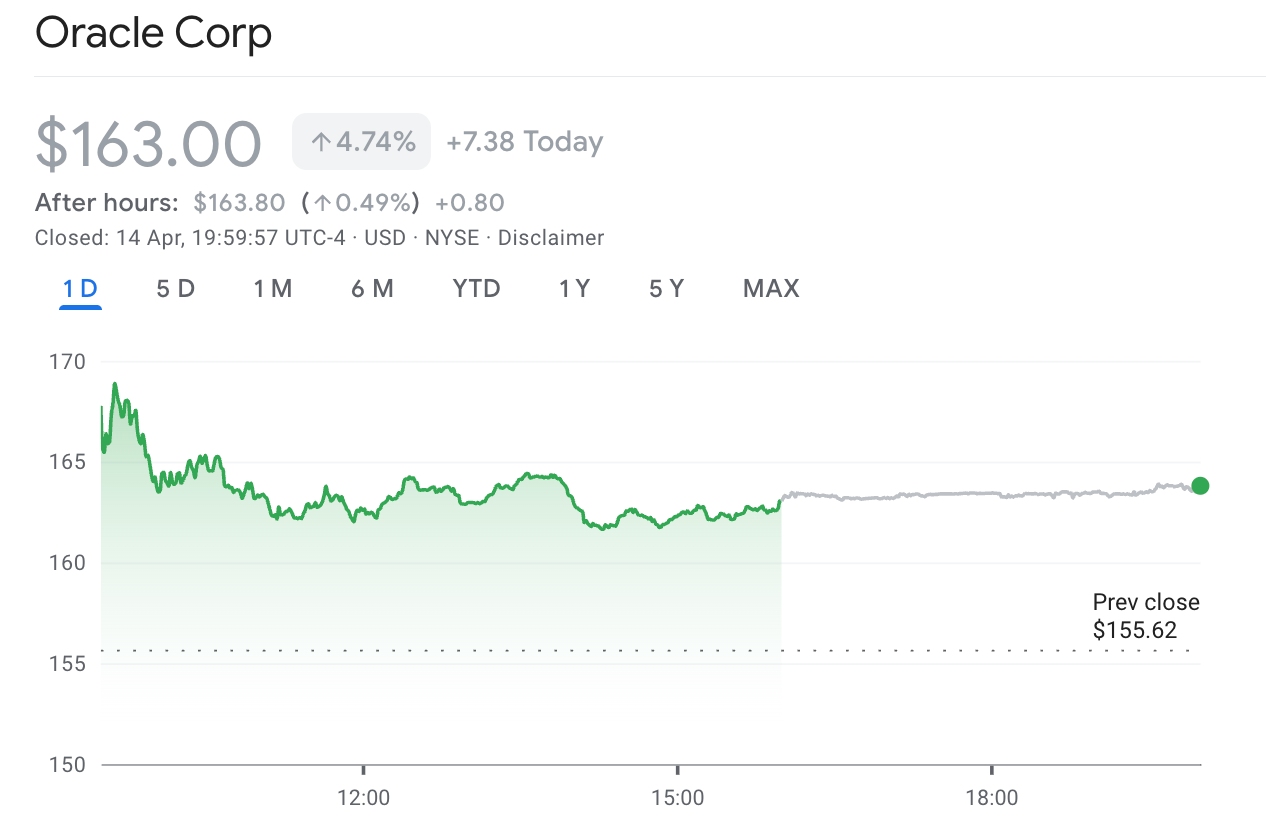
Task: Click the 12:00 time axis marker
Action: [363, 798]
